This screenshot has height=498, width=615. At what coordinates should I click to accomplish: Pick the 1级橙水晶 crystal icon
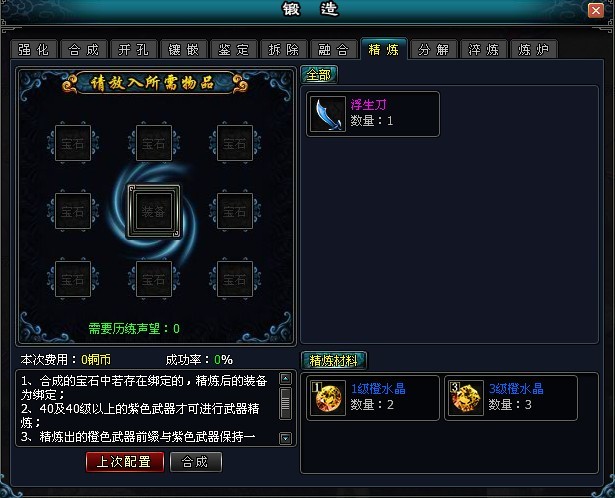click(x=328, y=398)
